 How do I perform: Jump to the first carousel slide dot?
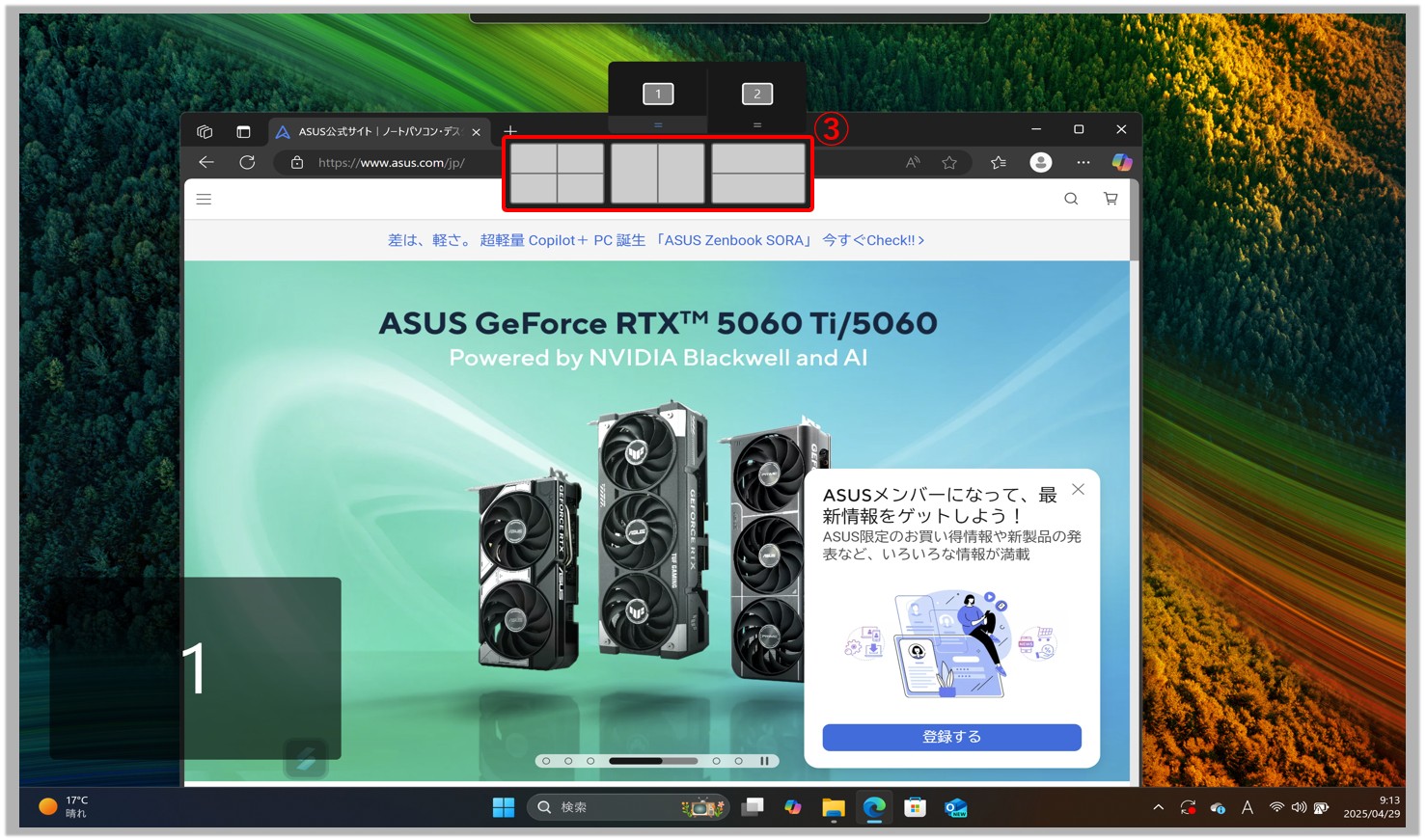pyautogui.click(x=546, y=761)
